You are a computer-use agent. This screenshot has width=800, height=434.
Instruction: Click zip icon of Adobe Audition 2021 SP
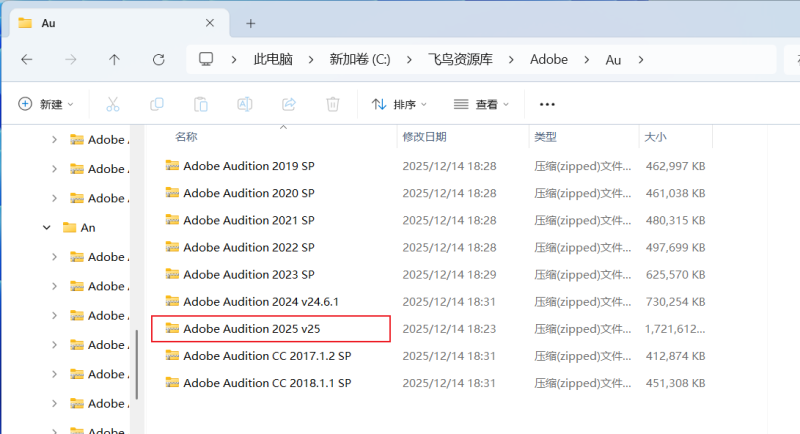point(172,219)
